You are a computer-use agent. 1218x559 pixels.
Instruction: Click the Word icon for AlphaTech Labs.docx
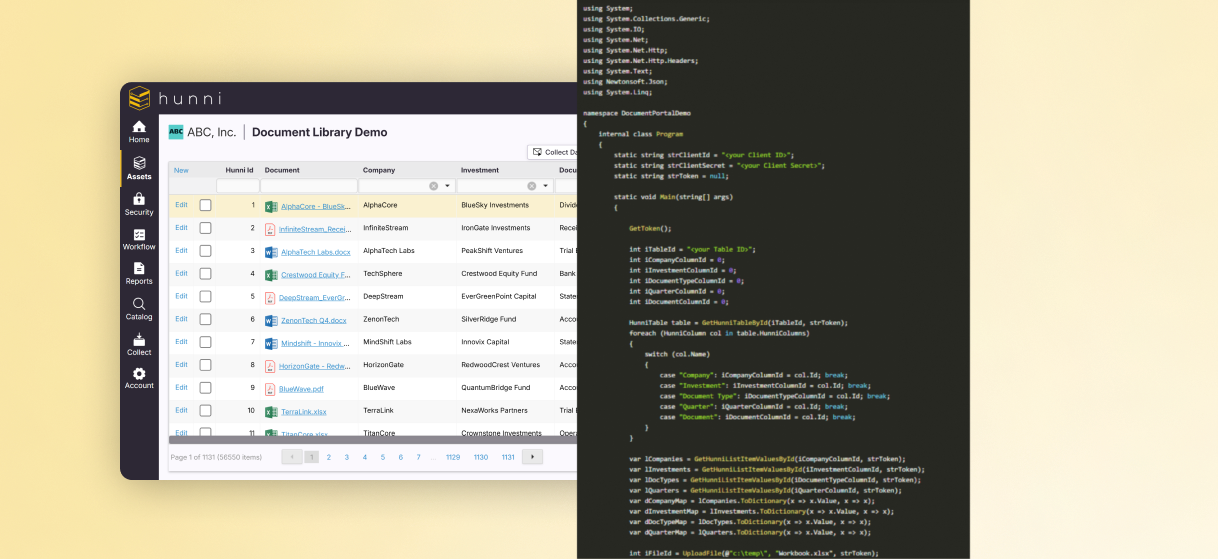click(271, 252)
